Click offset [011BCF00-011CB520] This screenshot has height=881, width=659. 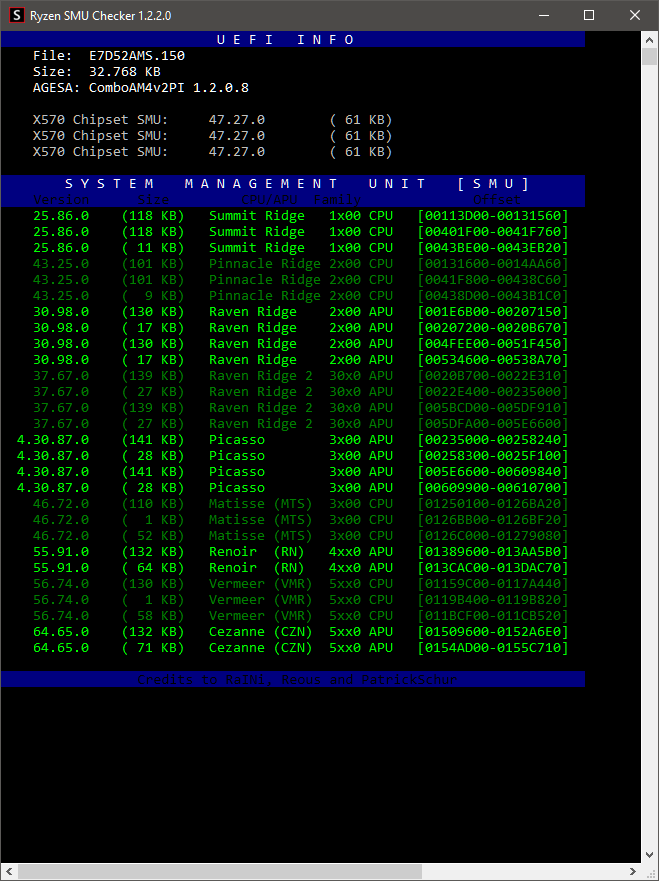point(493,616)
